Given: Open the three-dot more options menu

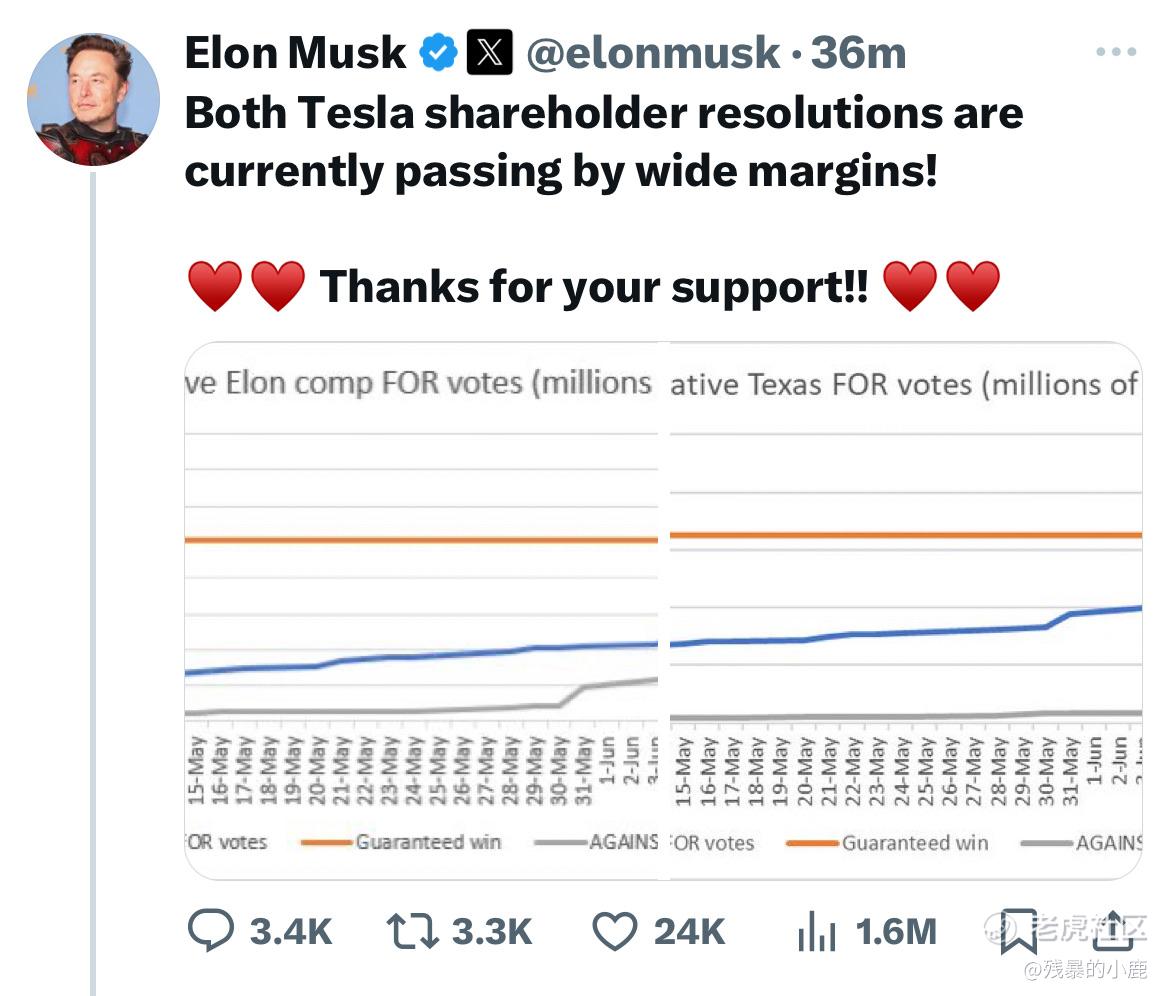Looking at the screenshot, I should pos(1116,52).
